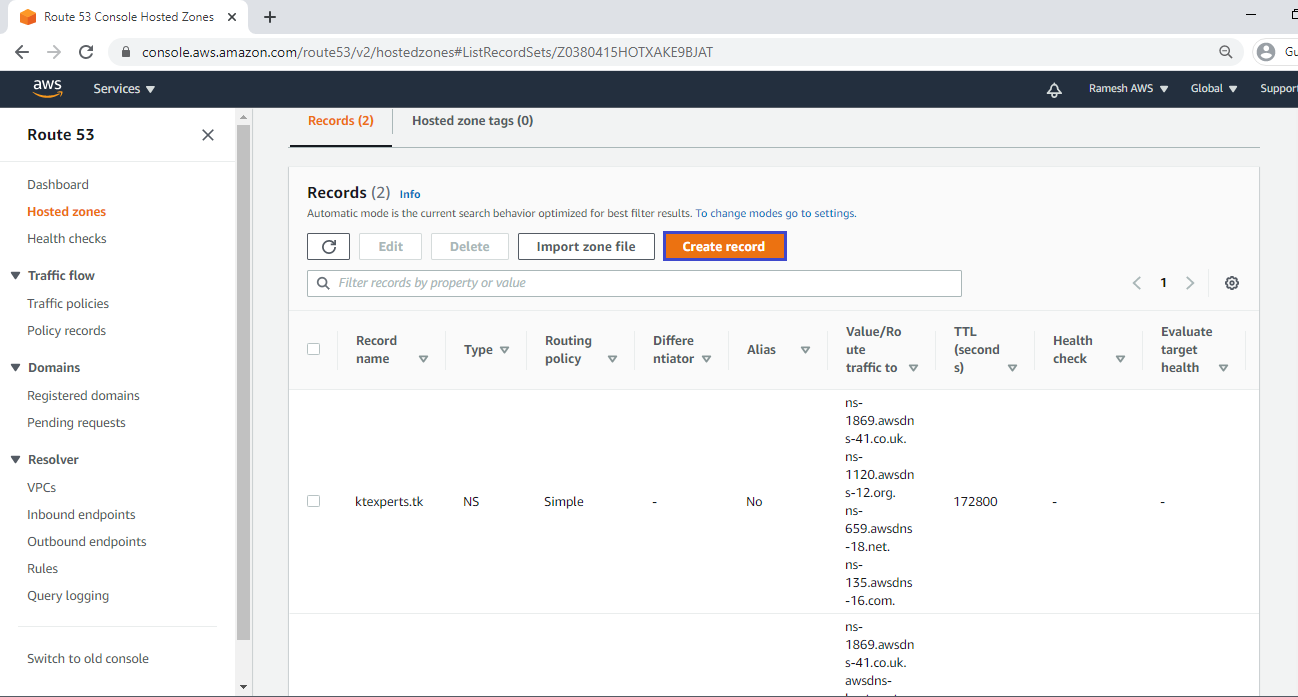Collapse the Traffic flow section

pyautogui.click(x=15, y=276)
